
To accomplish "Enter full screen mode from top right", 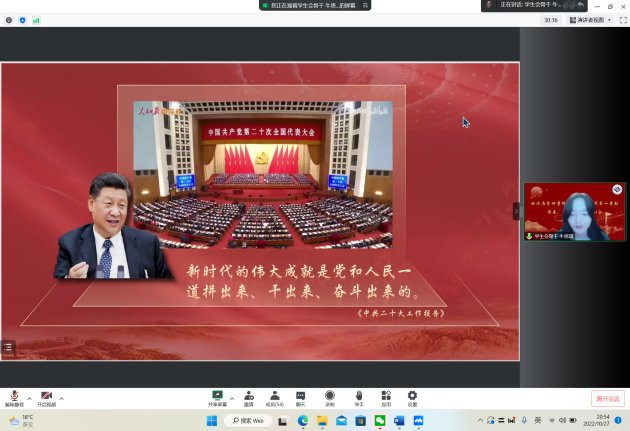I will 622,20.
